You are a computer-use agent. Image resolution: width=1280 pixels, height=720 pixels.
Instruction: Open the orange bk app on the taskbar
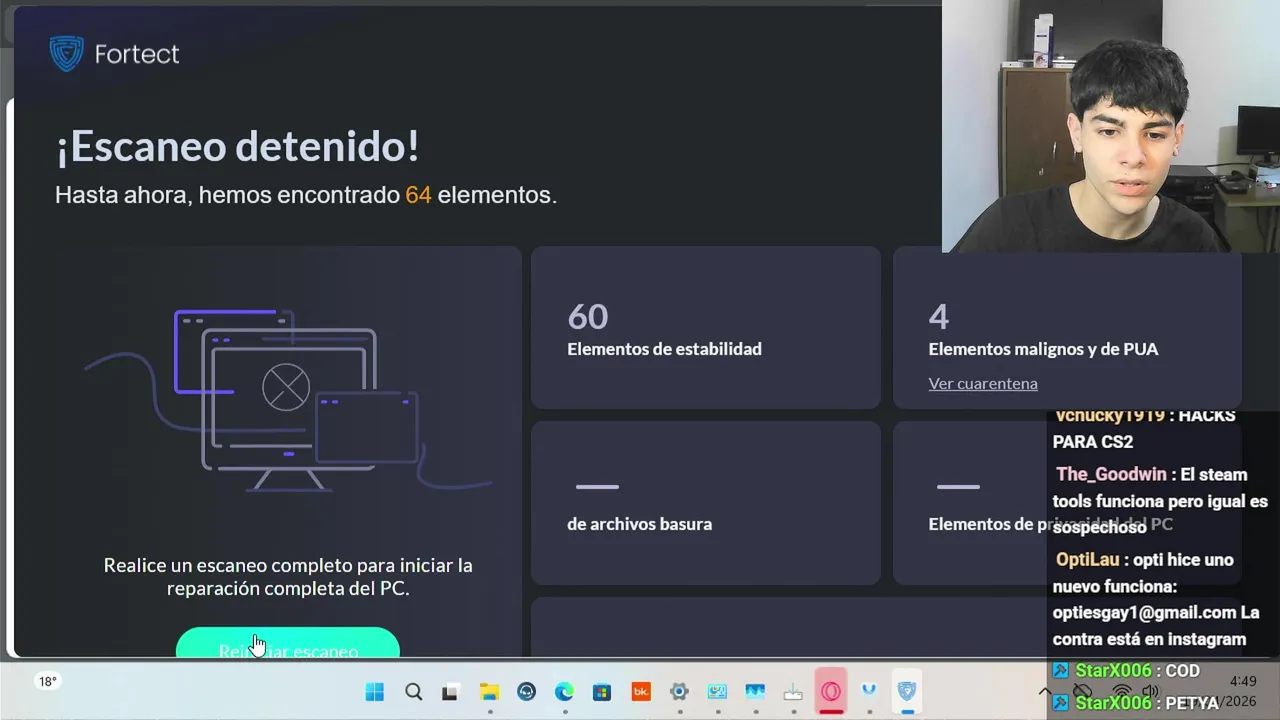641,691
